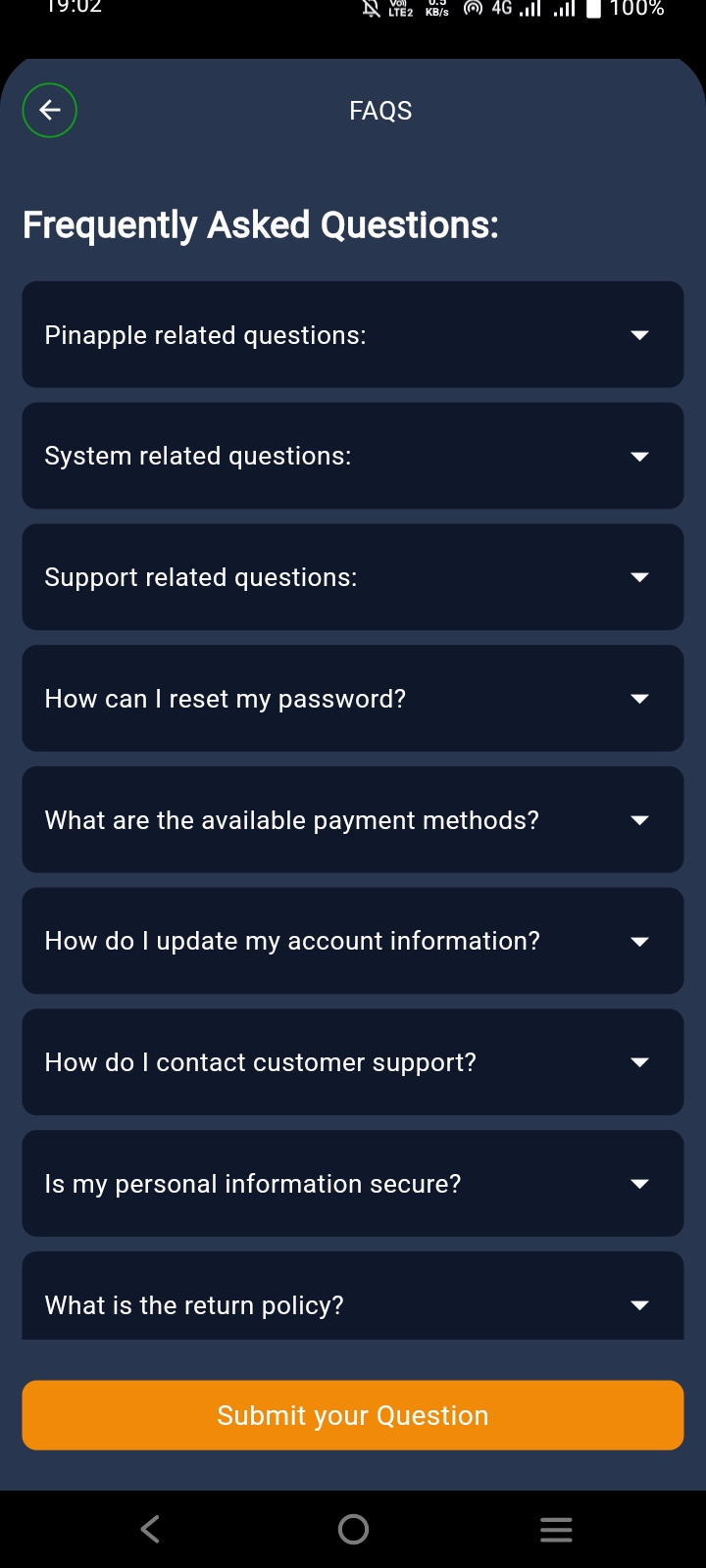Open the reset password dropdown arrow
The image size is (706, 1568).
coord(639,699)
